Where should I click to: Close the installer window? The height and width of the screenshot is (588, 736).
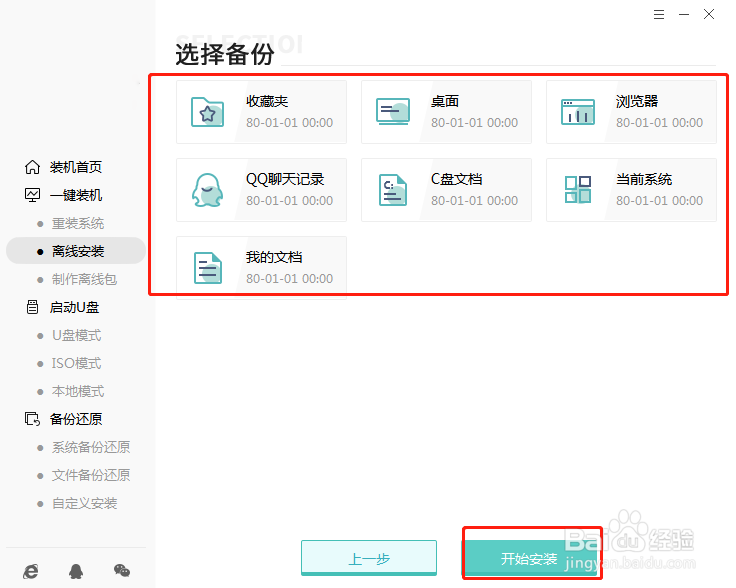tap(709, 15)
